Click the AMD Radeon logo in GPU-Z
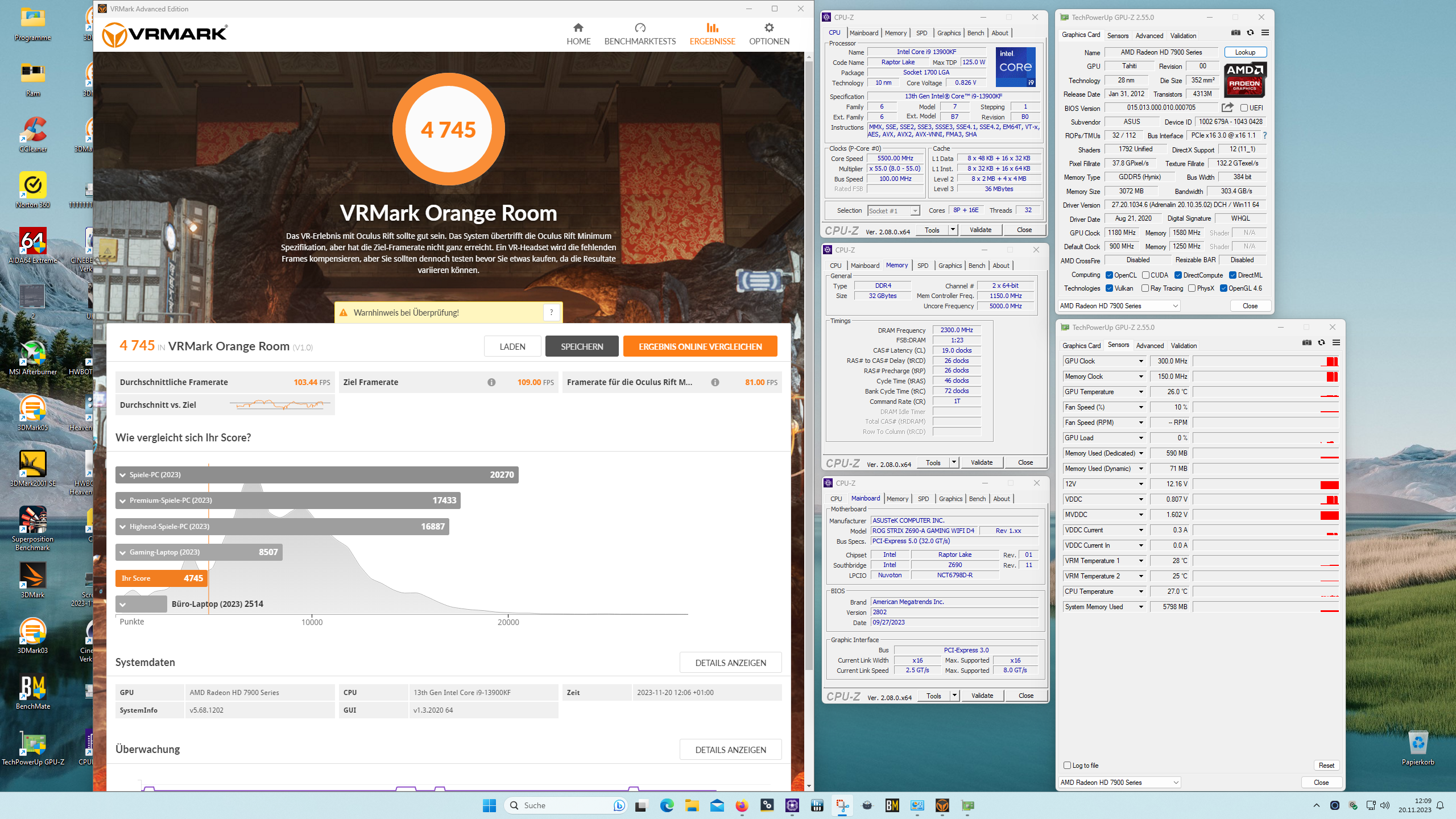The width and height of the screenshot is (1456, 819). pyautogui.click(x=1244, y=80)
